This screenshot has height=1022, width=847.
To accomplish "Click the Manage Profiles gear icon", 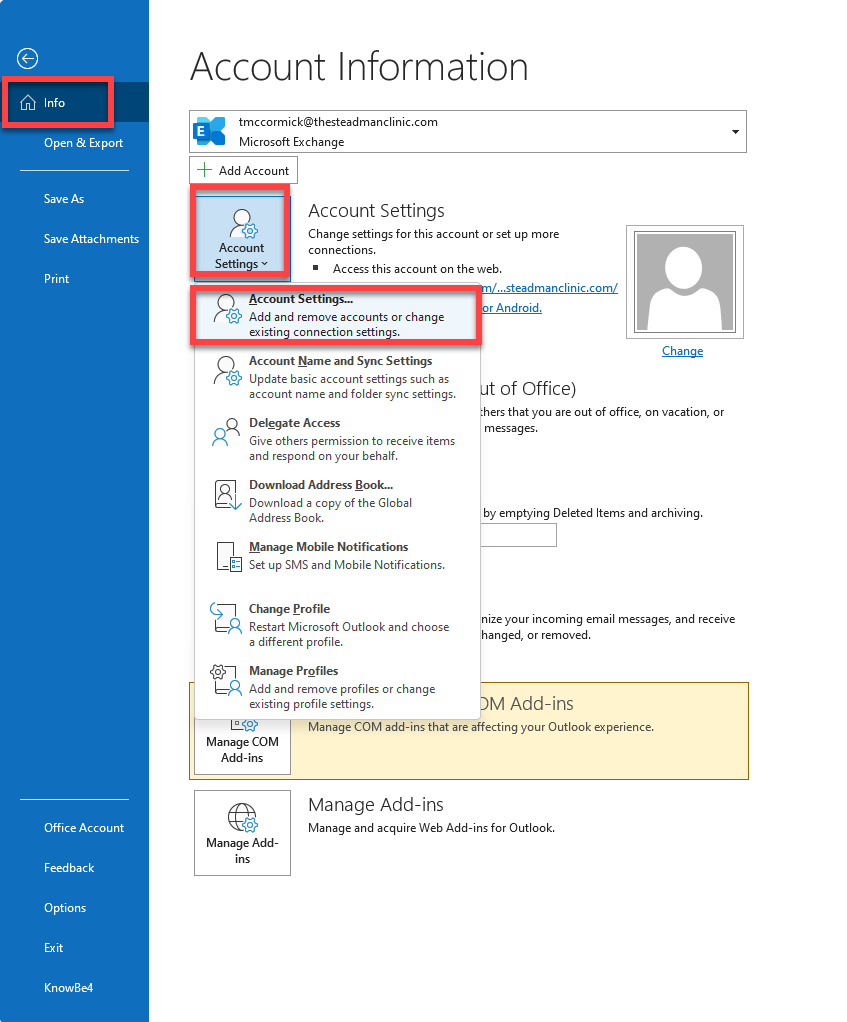I will (226, 680).
